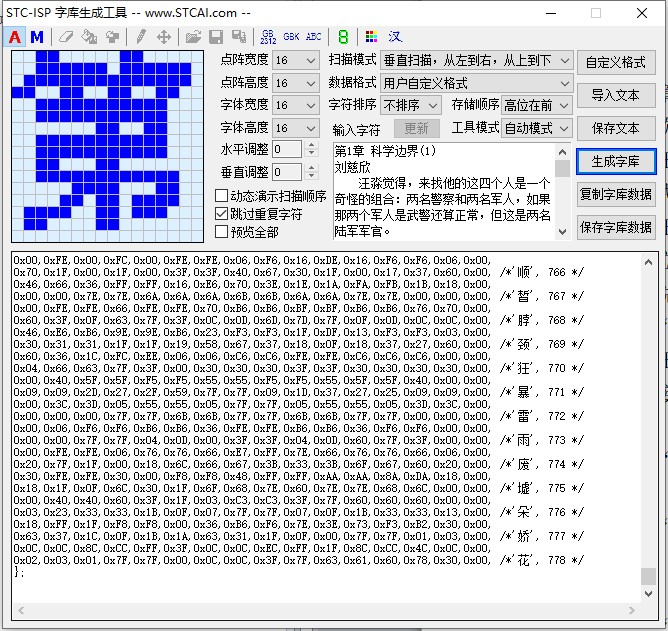Open 点阵宽度 dropdown
The width and height of the screenshot is (668, 631).
[296, 61]
